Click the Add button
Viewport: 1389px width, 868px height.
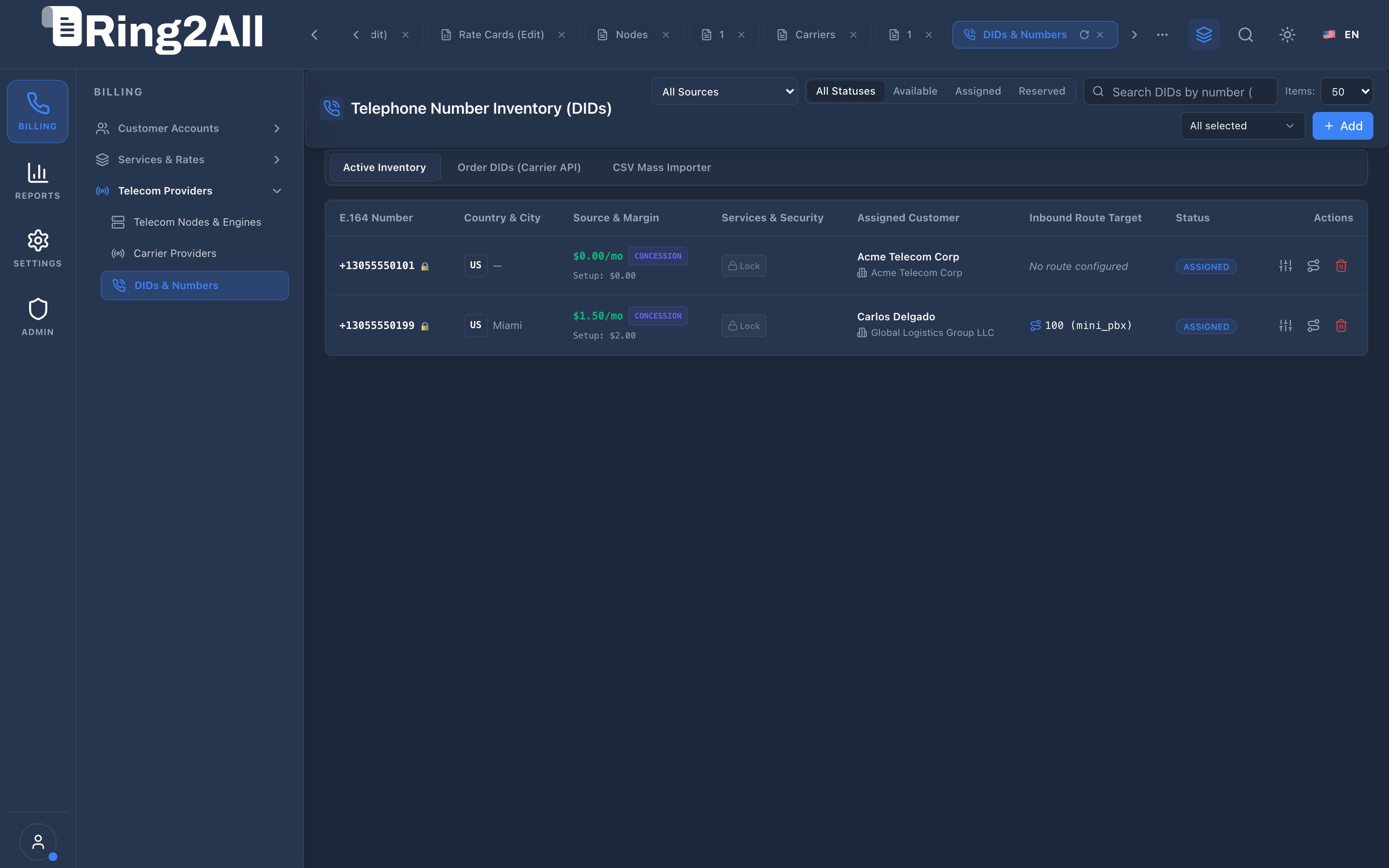[x=1343, y=126]
